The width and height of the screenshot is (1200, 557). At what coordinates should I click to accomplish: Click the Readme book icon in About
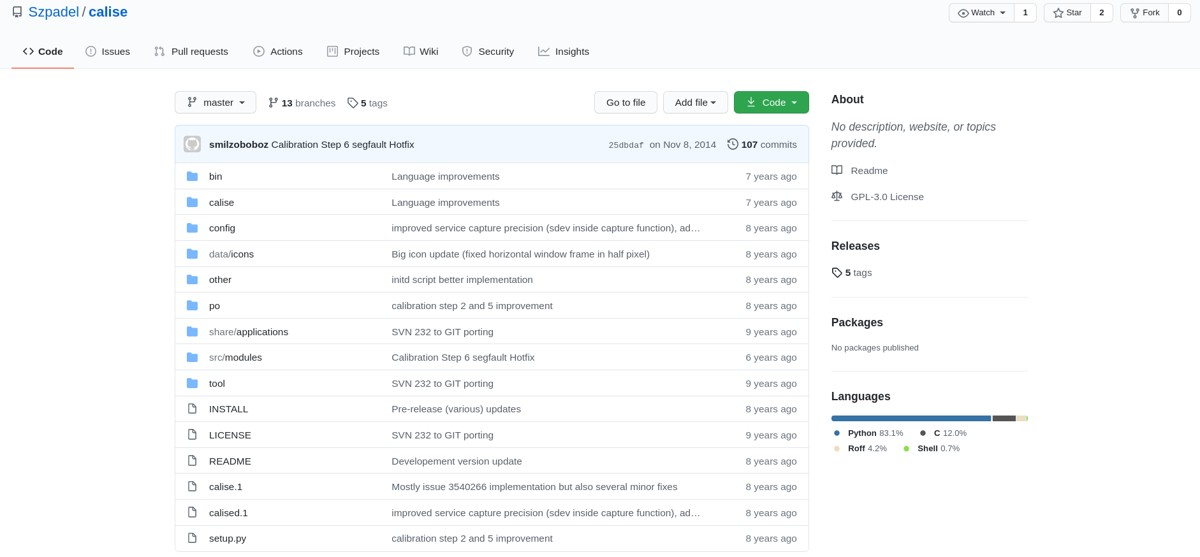pos(837,171)
